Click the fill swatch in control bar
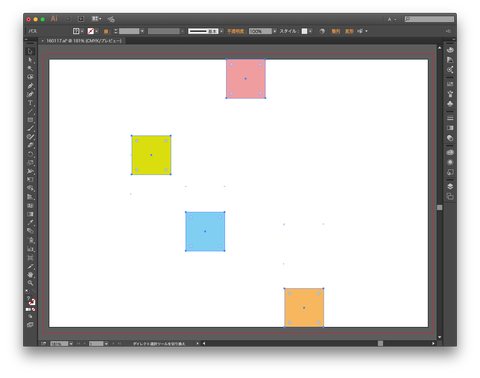The image size is (480, 378). [76, 31]
